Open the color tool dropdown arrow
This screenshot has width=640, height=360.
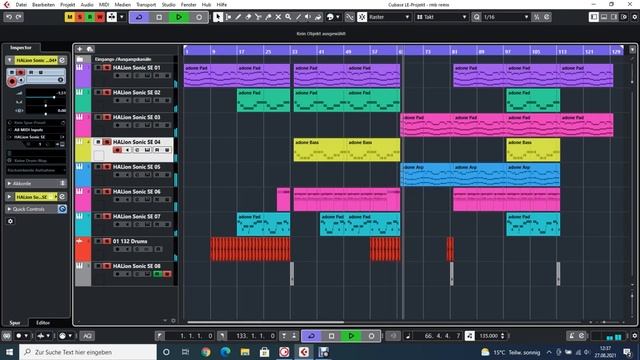[x=338, y=17]
